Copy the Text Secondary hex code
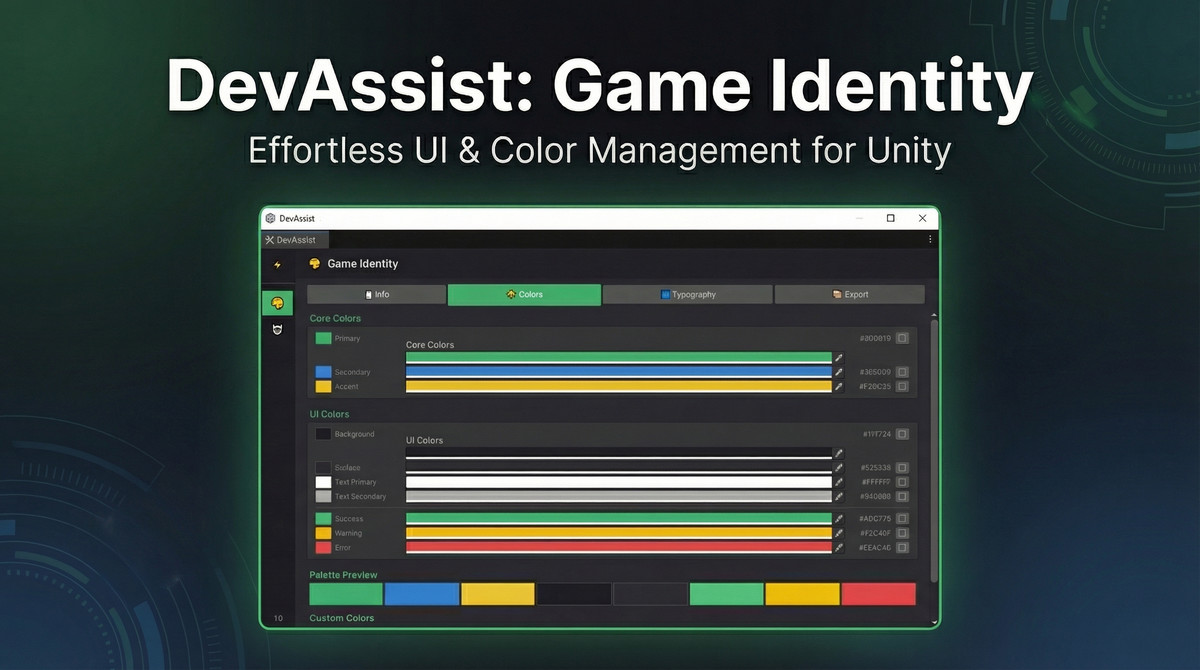The height and width of the screenshot is (670, 1200). 902,496
